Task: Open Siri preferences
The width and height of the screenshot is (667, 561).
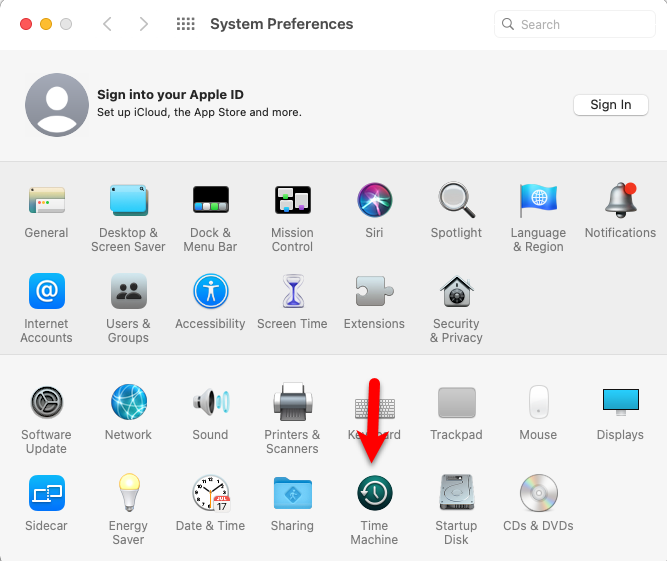Action: click(374, 201)
